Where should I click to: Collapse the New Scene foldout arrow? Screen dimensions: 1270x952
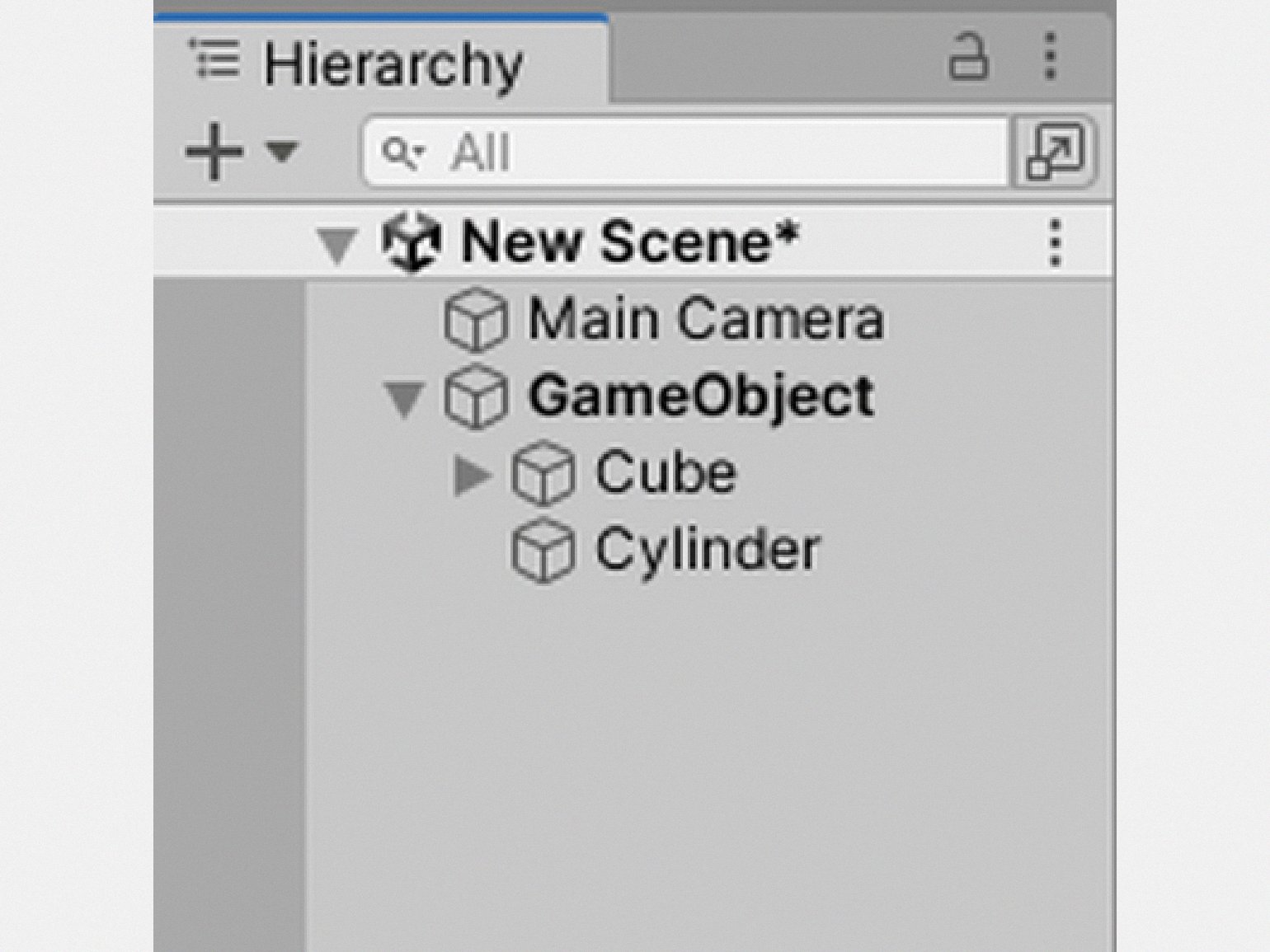[x=336, y=245]
